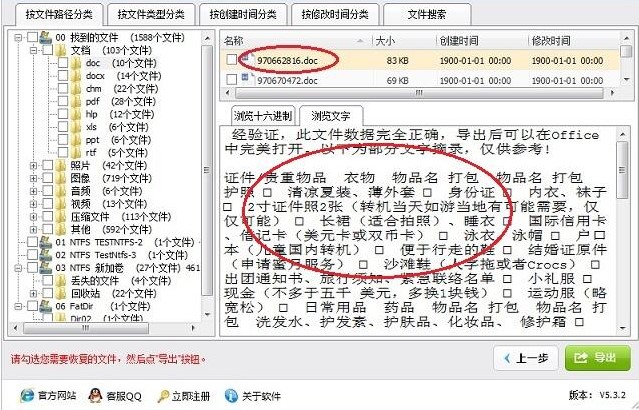639x410 pixels.
Task: Tick the 文档 folder checkbox
Action: point(48,50)
